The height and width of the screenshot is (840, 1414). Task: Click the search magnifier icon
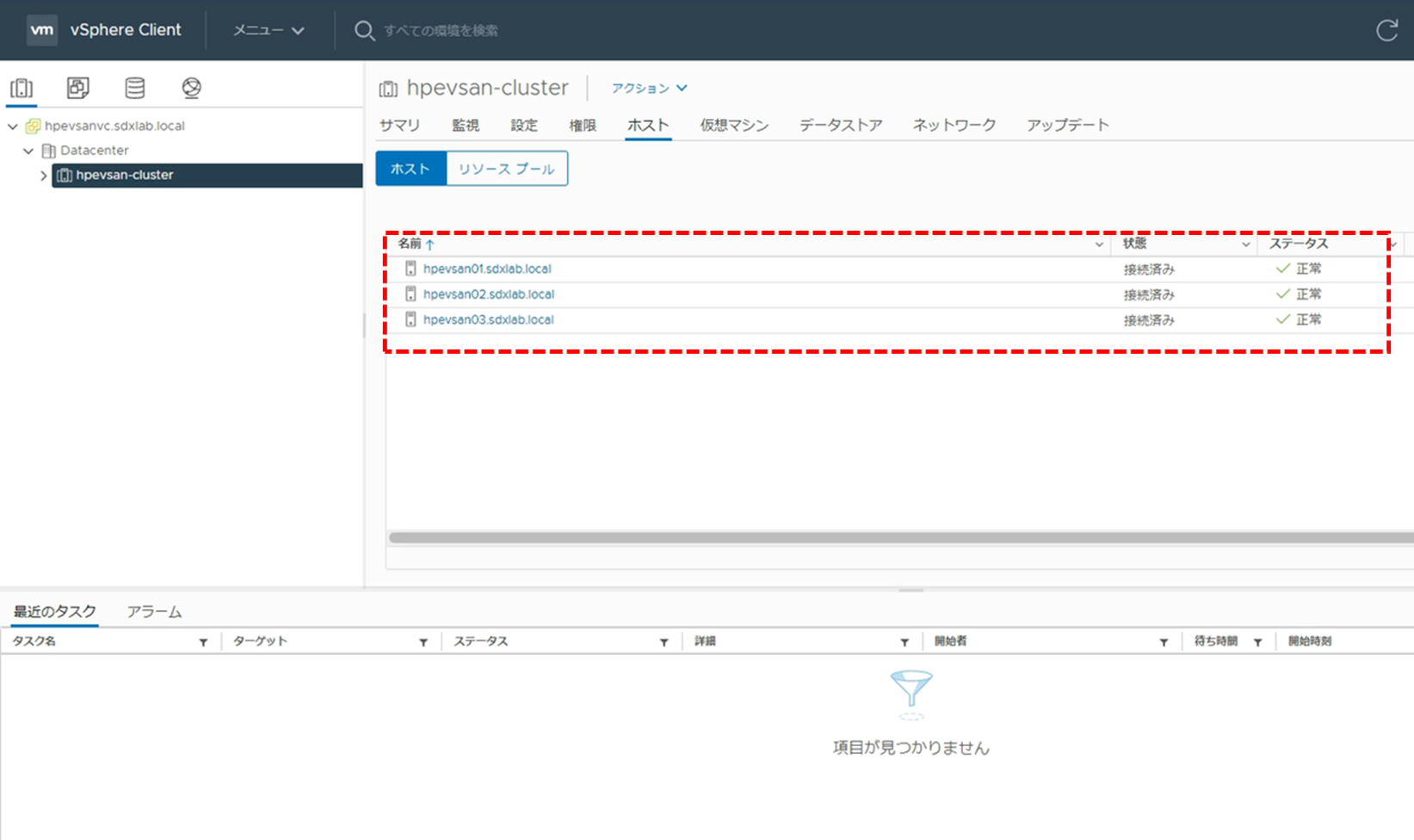(x=364, y=31)
